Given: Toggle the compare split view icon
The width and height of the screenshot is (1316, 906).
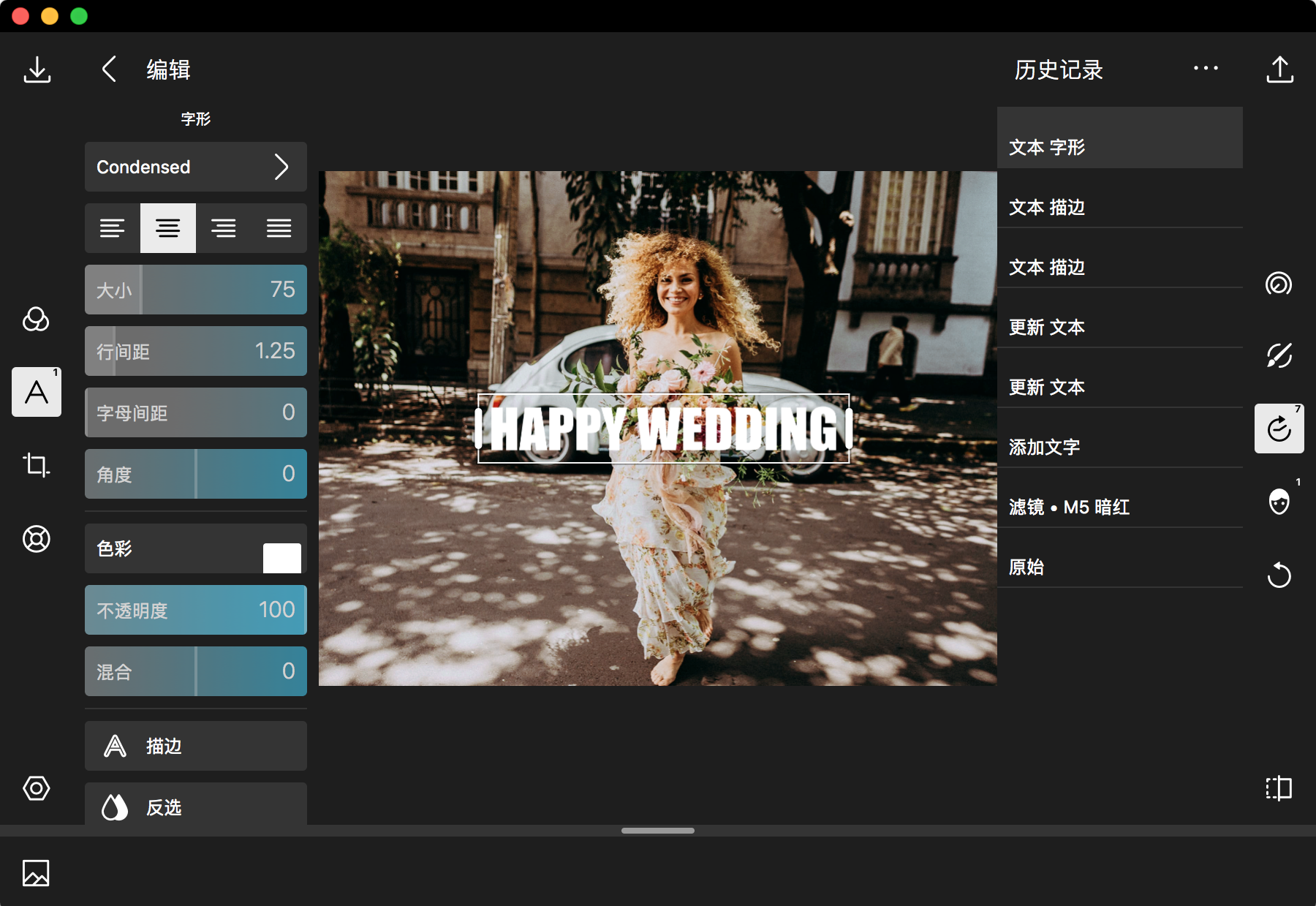Looking at the screenshot, I should (1279, 788).
